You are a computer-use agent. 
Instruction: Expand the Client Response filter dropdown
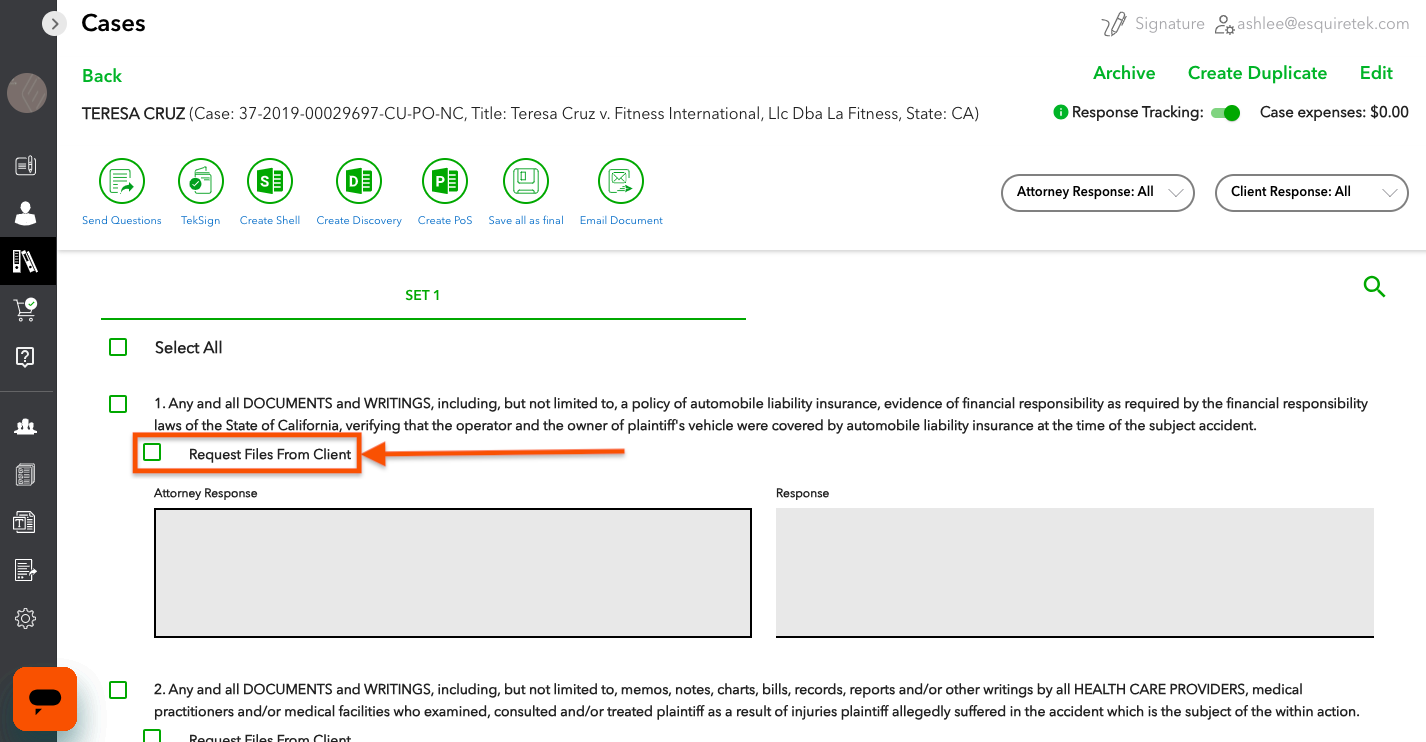1311,192
